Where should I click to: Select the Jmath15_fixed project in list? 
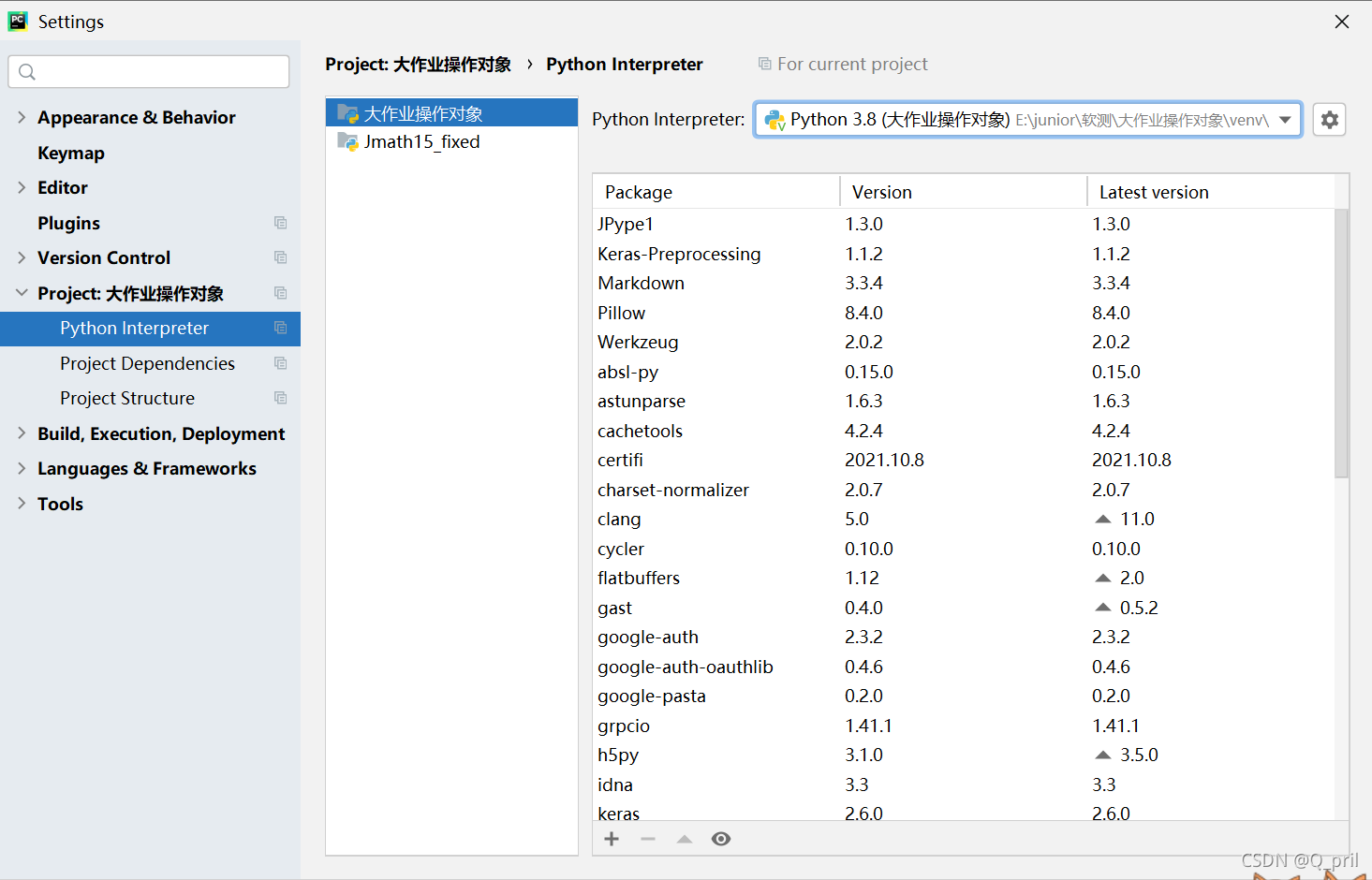pos(451,141)
